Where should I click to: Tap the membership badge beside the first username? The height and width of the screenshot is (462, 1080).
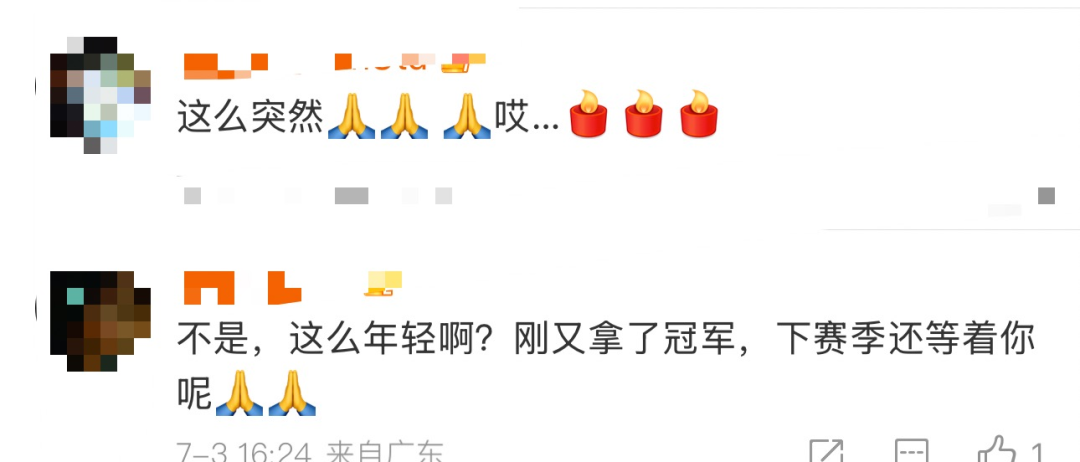click(463, 63)
